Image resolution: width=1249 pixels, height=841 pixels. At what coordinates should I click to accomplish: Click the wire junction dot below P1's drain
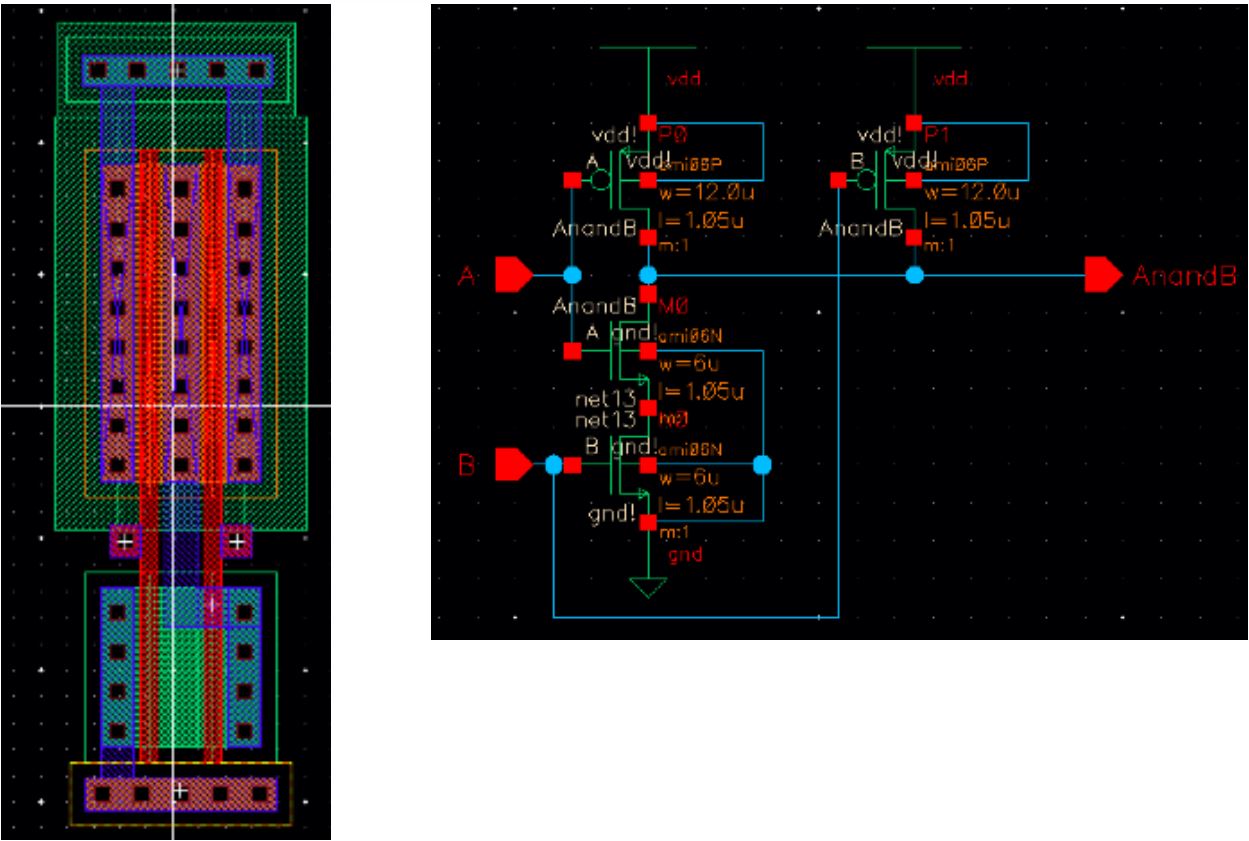[914, 274]
